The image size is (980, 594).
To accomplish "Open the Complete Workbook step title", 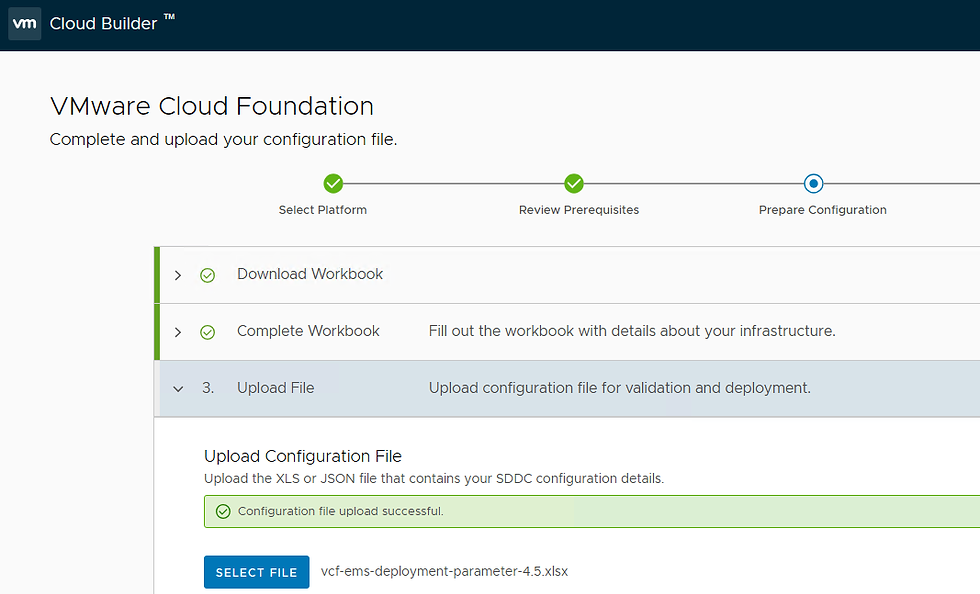I will 308,331.
